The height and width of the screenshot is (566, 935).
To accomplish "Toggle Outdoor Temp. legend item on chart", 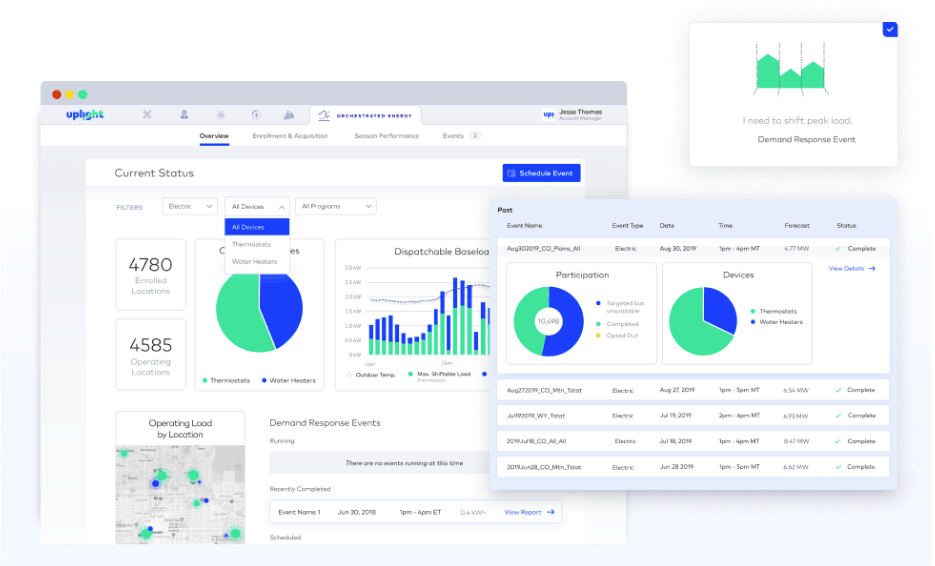I will click(x=371, y=375).
